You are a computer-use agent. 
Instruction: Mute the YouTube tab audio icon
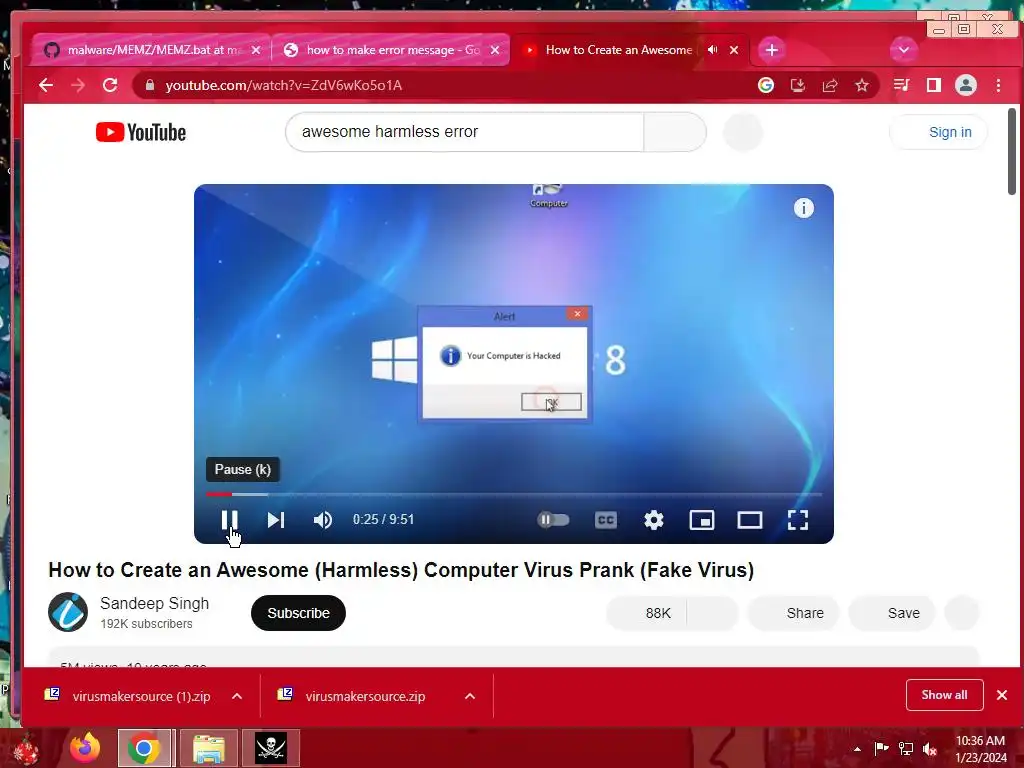pyautogui.click(x=712, y=50)
